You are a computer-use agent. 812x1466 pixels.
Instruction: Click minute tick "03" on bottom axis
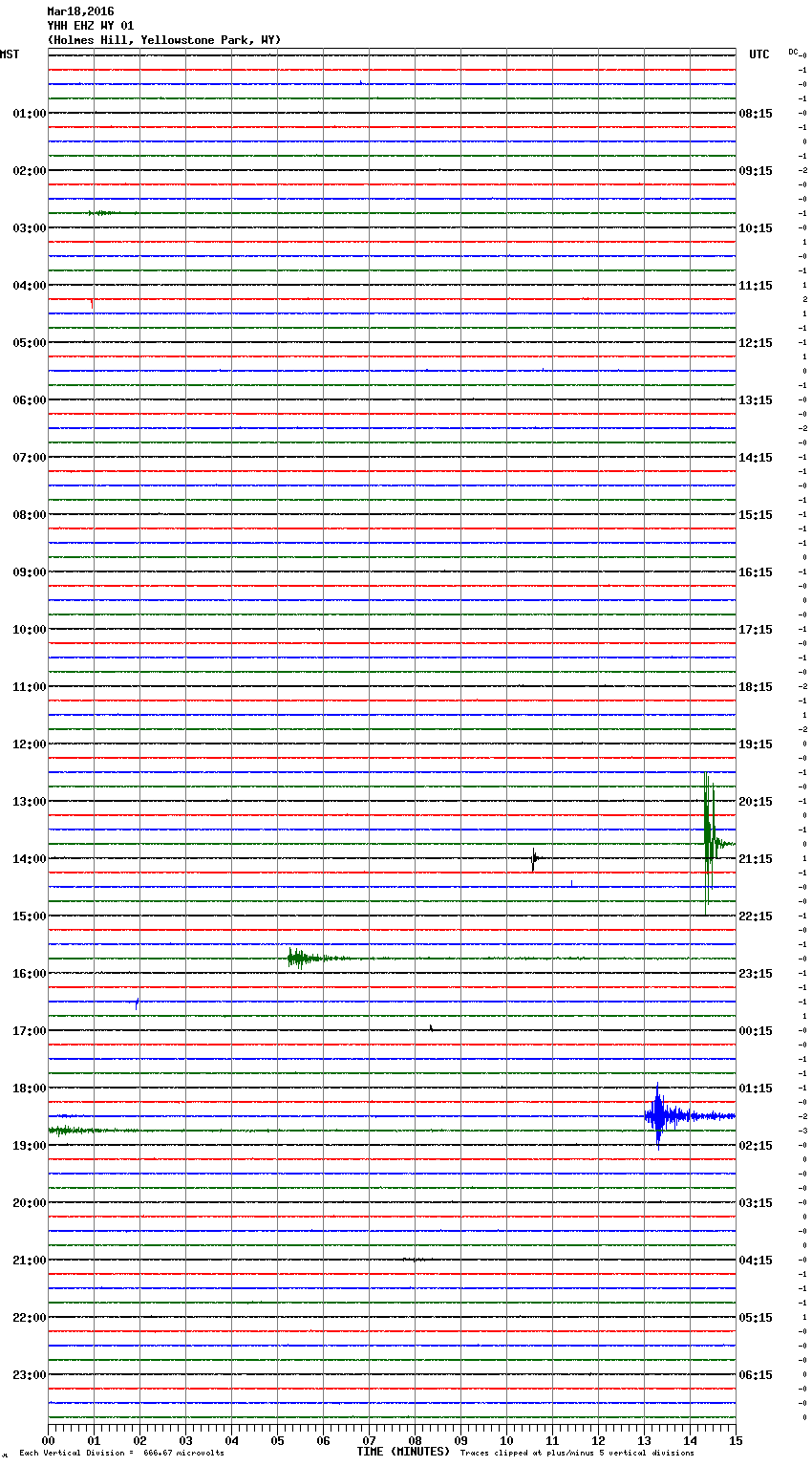point(185,1440)
